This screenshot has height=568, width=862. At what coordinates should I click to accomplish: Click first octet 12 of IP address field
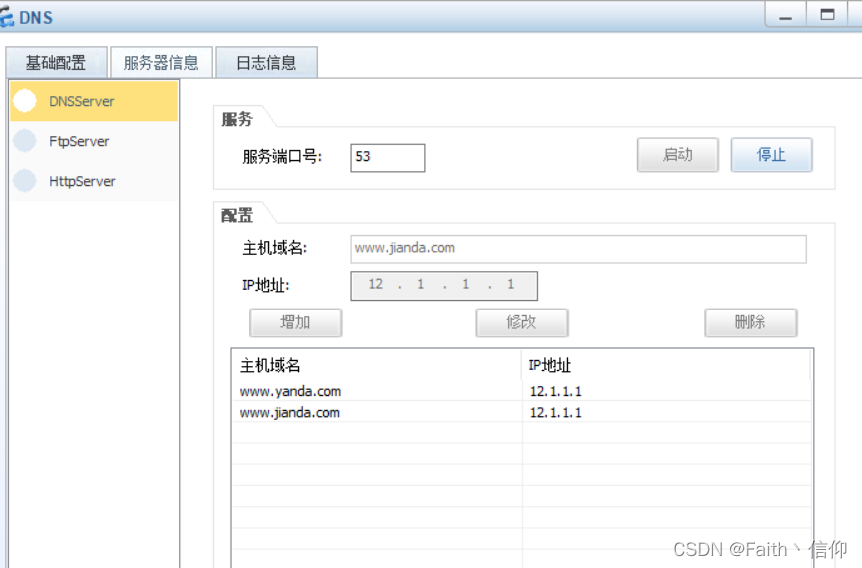376,285
